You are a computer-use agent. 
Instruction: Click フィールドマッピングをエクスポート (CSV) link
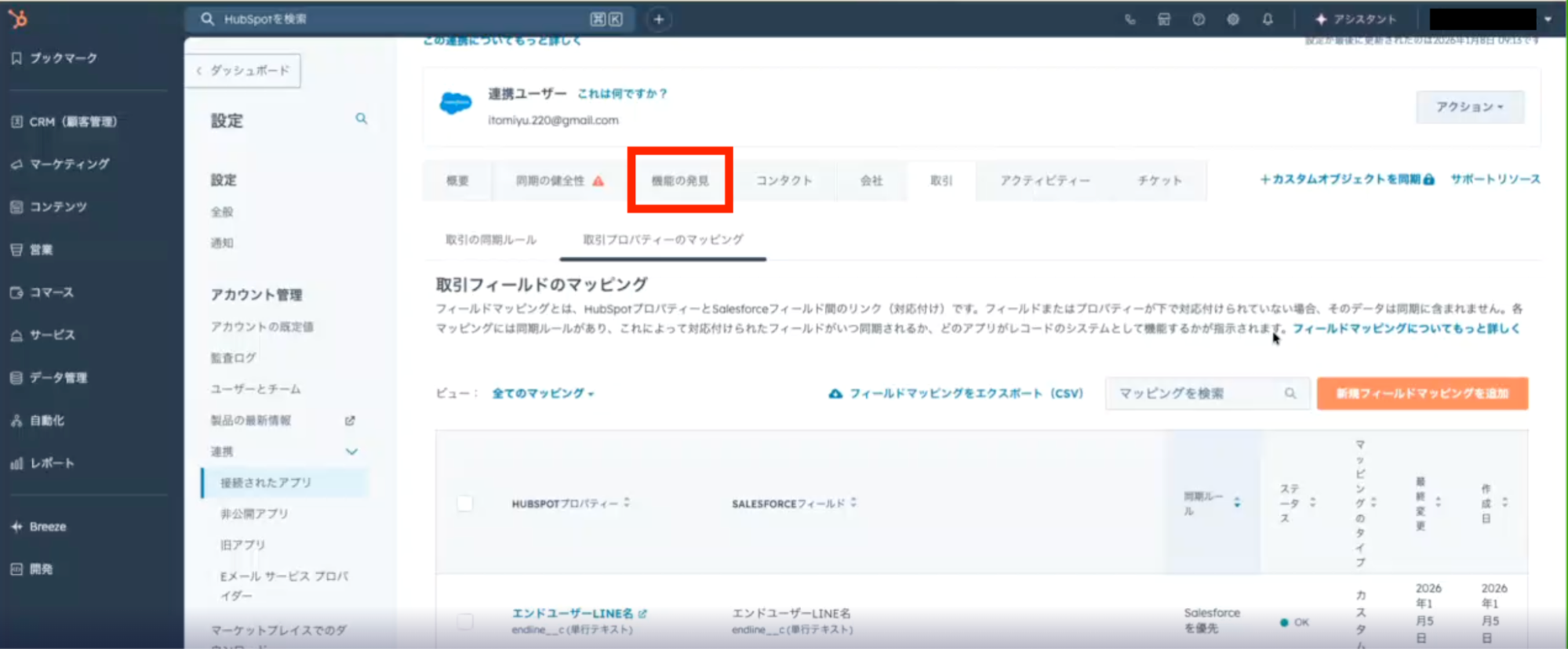[956, 393]
